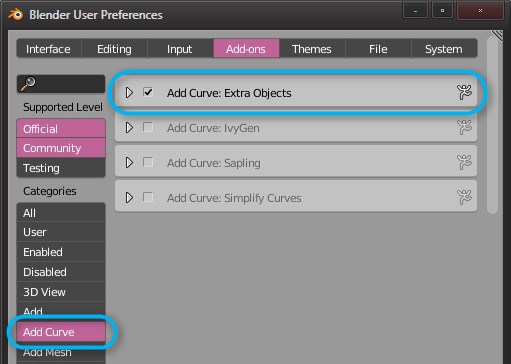Close the Blender User Preferences window
Image resolution: width=511 pixels, height=364 pixels.
tap(480, 11)
